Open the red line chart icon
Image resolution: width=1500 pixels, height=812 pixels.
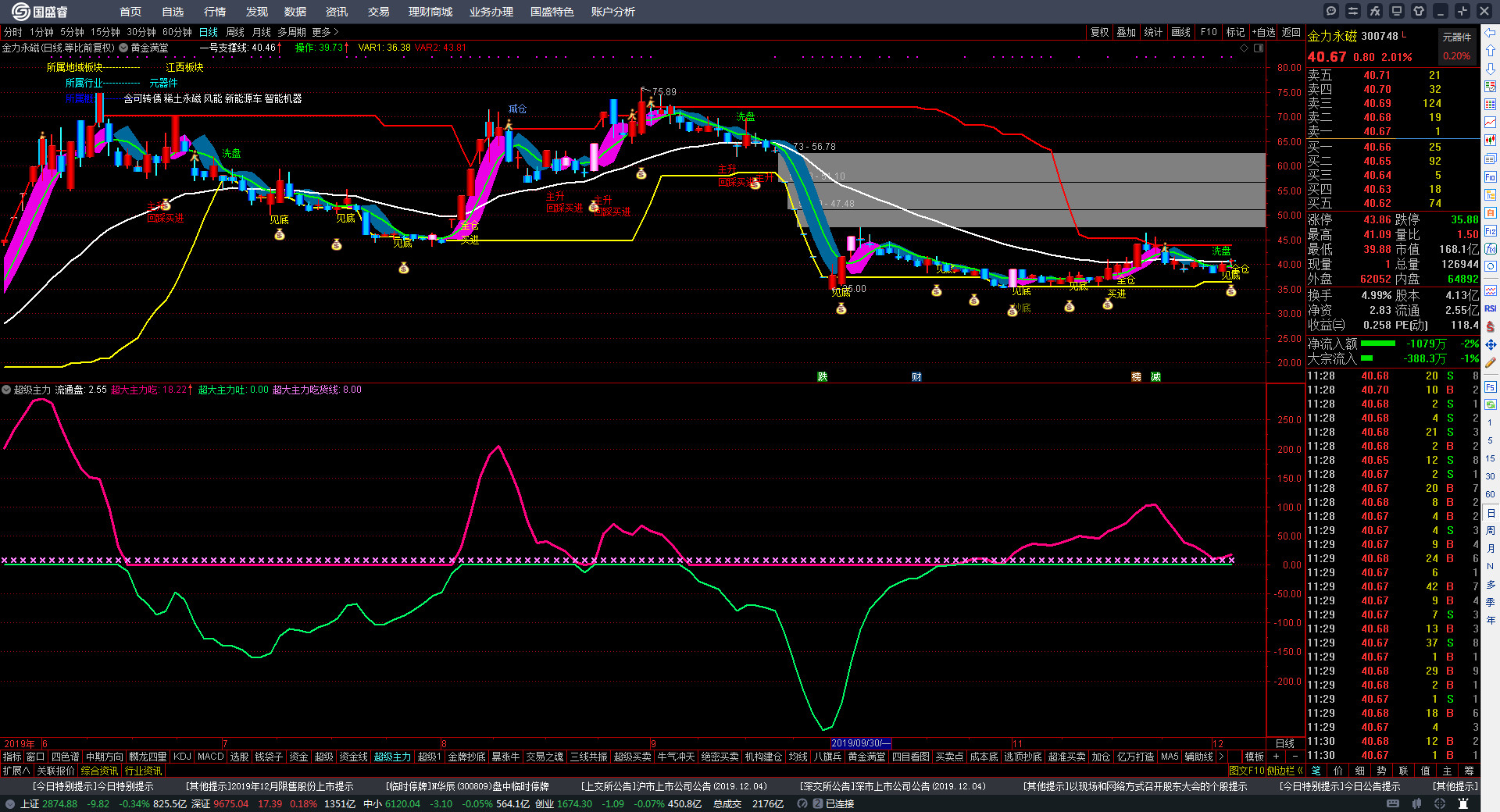pos(1491,123)
